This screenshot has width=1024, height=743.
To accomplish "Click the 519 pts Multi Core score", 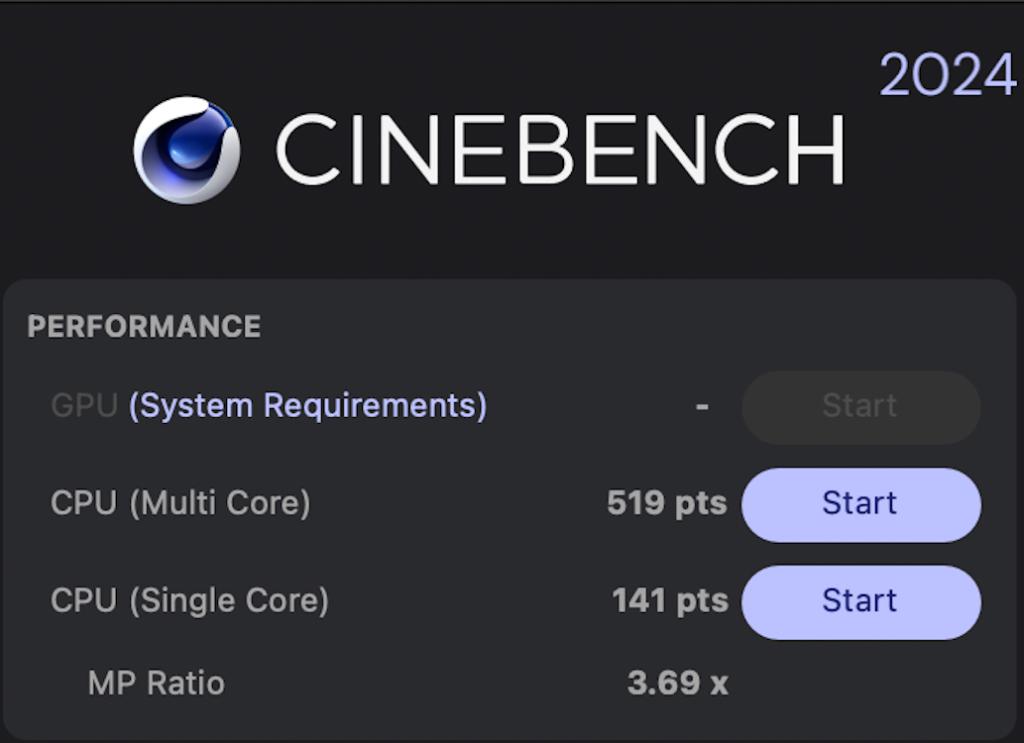I will pyautogui.click(x=666, y=503).
